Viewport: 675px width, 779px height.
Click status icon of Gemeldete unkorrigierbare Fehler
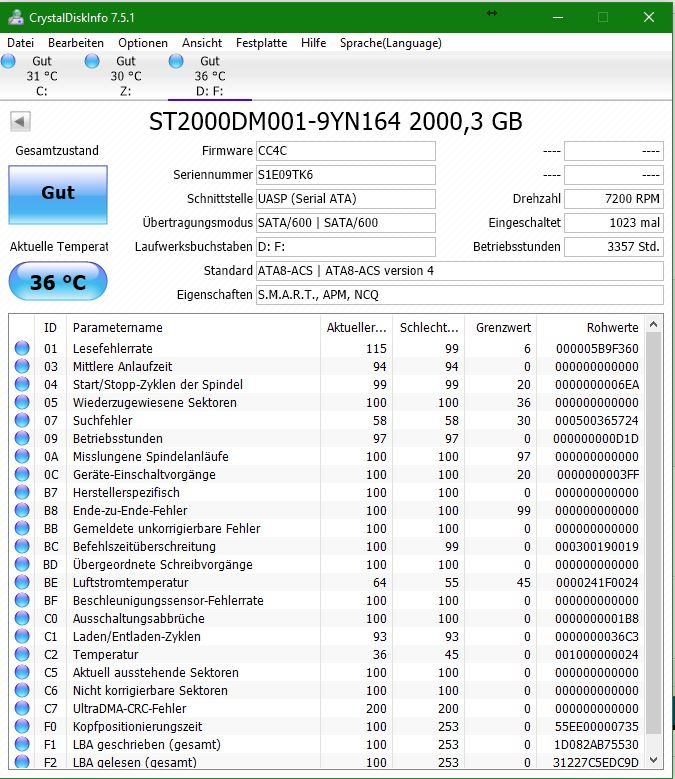pyautogui.click(x=22, y=528)
